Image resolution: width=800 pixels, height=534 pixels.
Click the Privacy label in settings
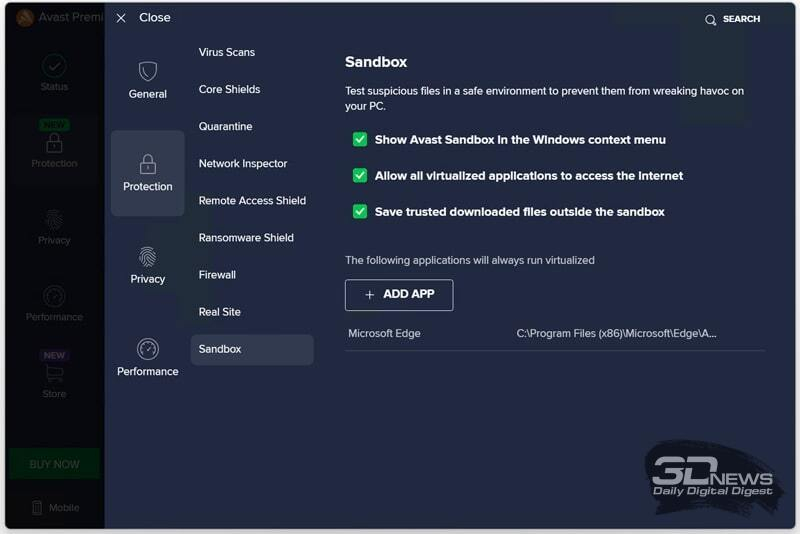coord(147,279)
